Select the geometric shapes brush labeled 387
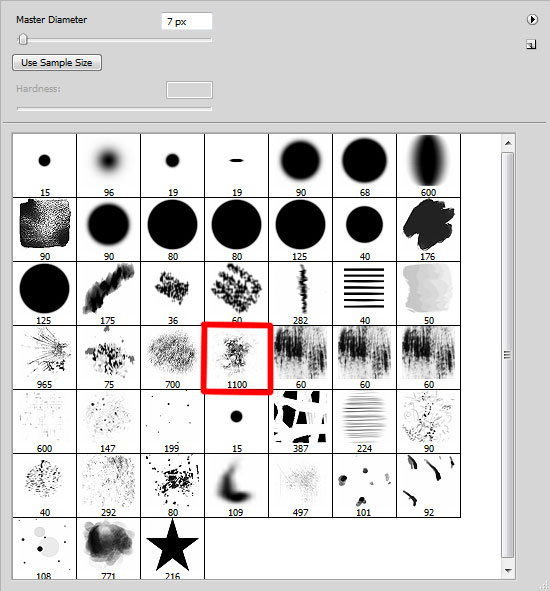This screenshot has width=550, height=591. click(x=300, y=422)
